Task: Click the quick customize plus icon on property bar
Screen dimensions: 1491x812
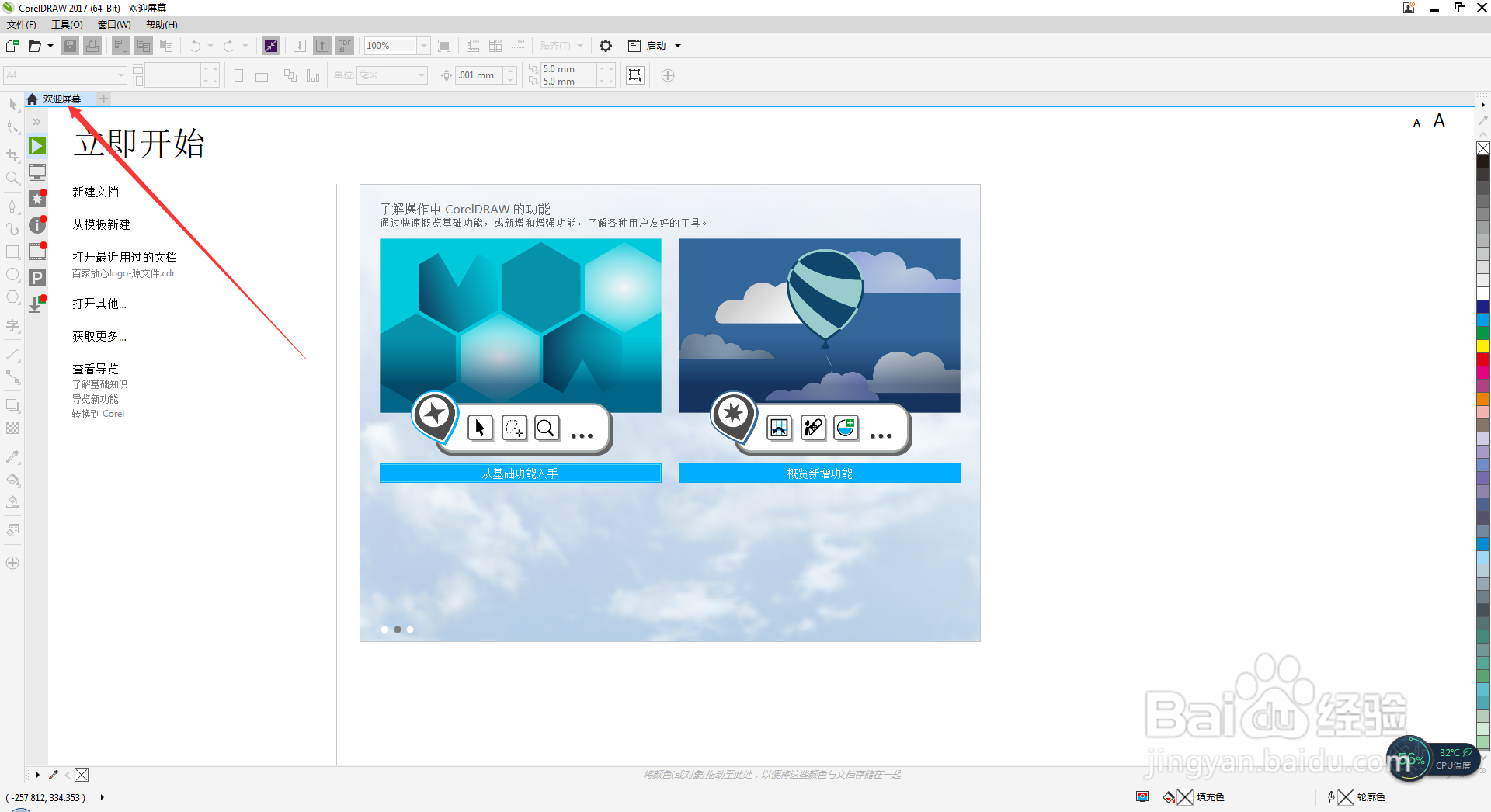Action: click(x=668, y=75)
